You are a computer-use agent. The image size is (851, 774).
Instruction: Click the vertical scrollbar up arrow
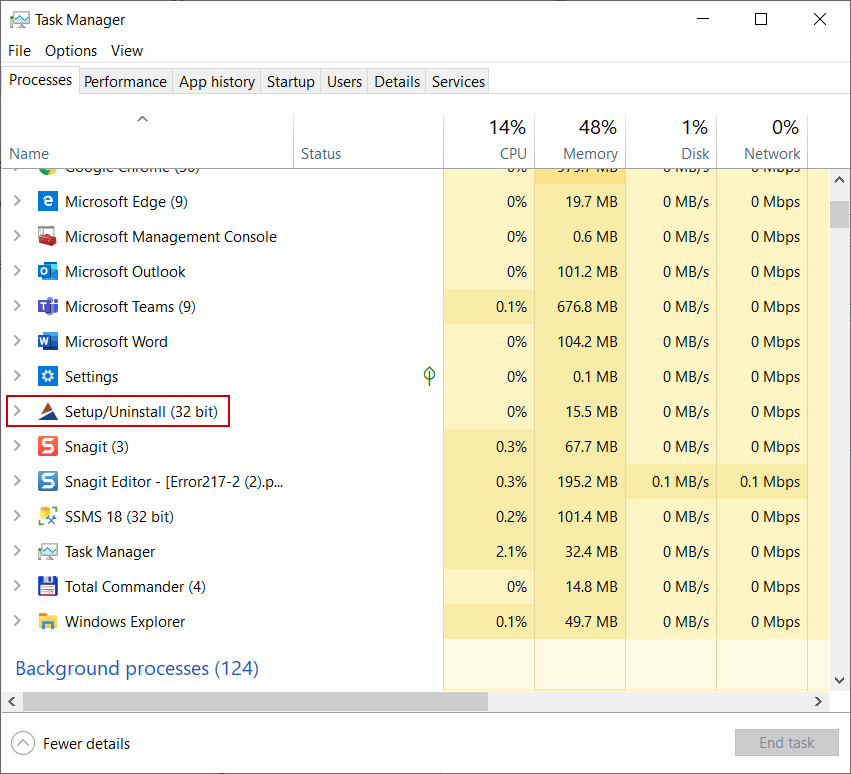pyautogui.click(x=839, y=180)
